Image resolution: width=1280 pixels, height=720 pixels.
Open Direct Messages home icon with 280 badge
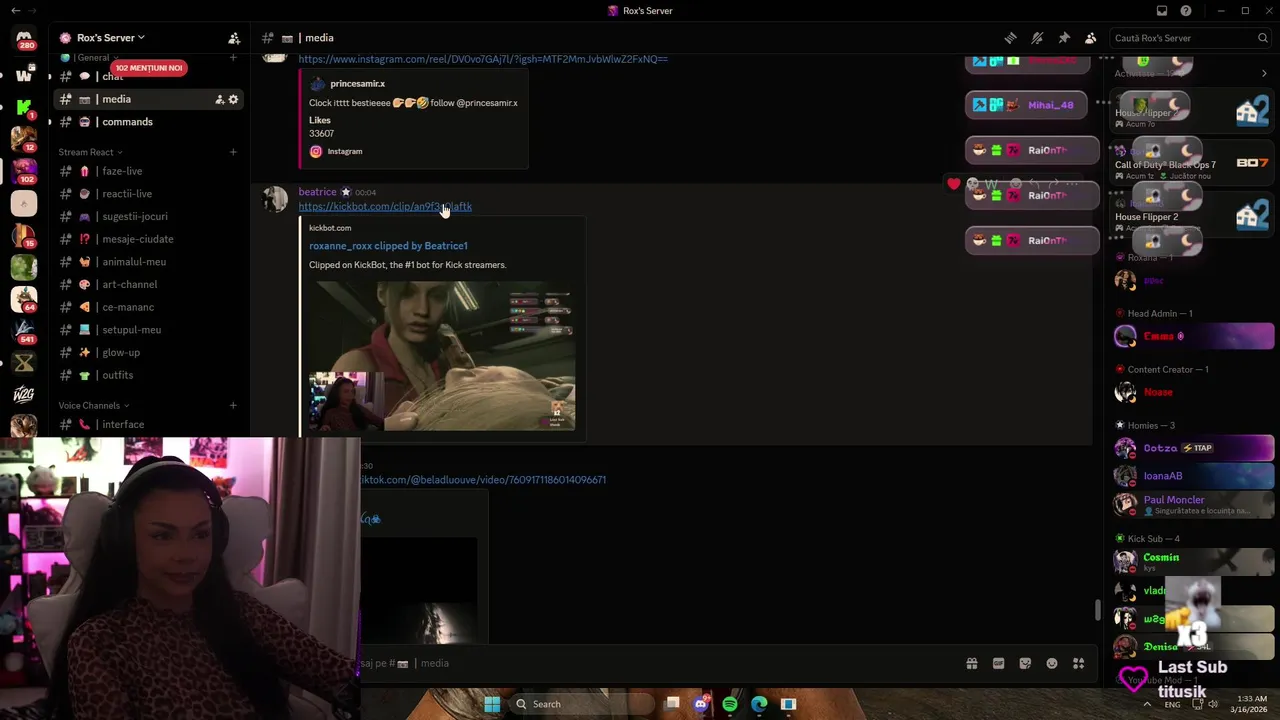pos(24,39)
